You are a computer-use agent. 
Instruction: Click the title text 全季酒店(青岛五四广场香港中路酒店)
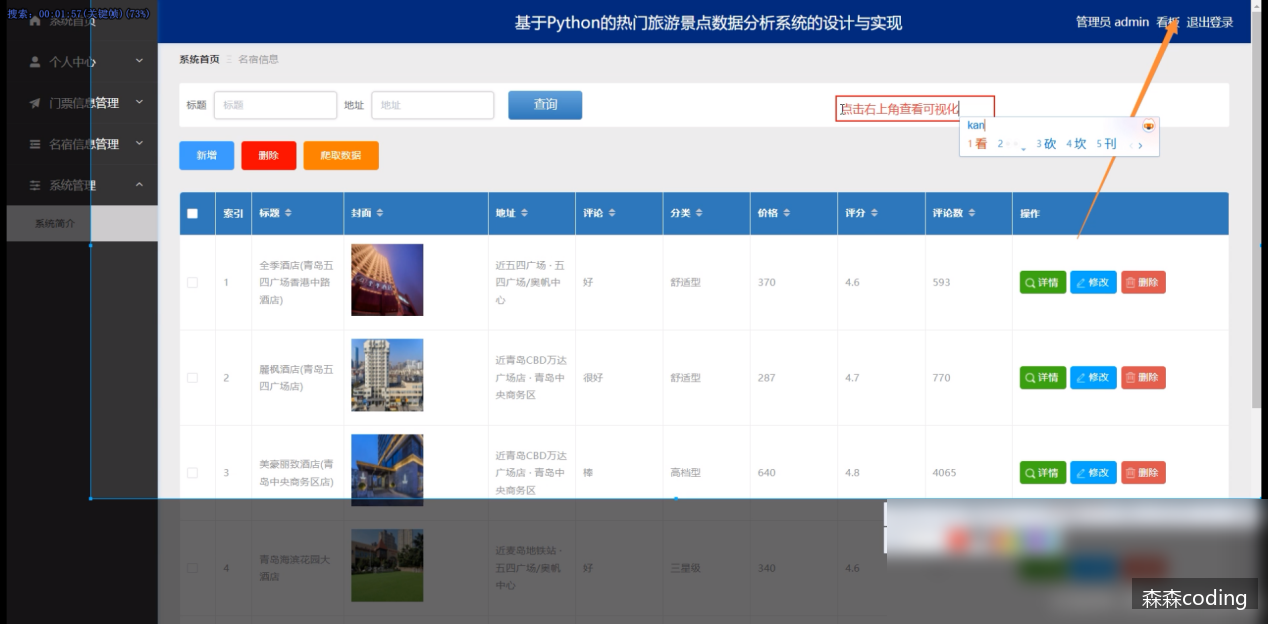(295, 283)
